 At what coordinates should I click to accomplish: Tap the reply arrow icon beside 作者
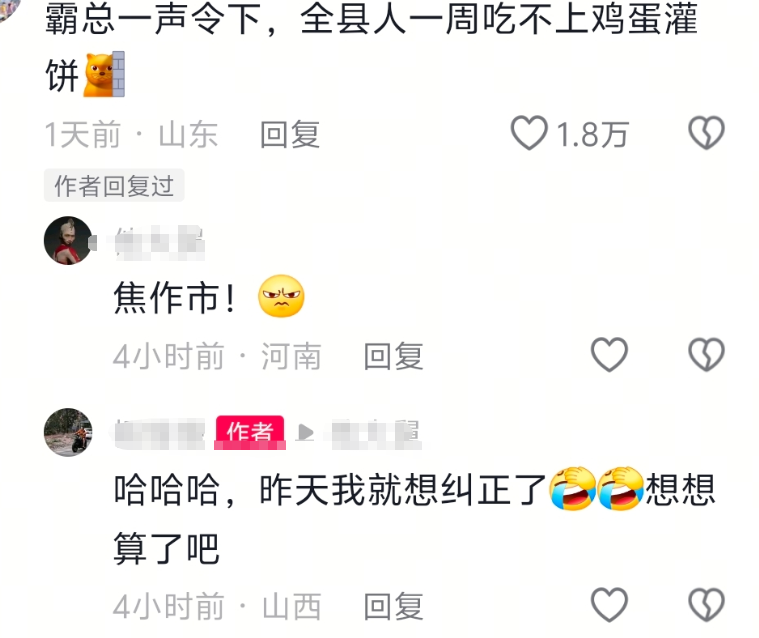(x=305, y=432)
